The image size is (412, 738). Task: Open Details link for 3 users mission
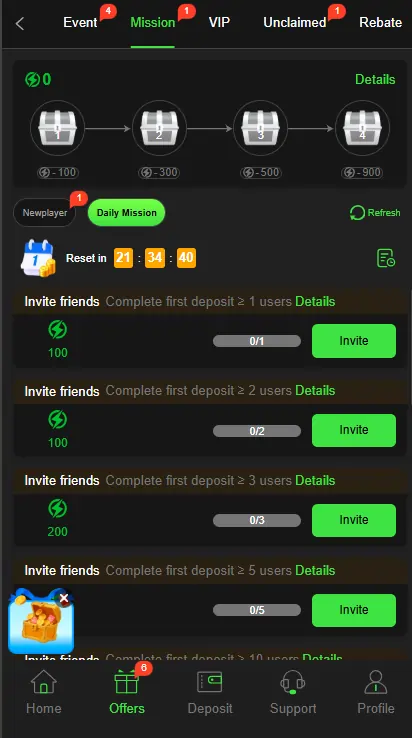point(315,481)
